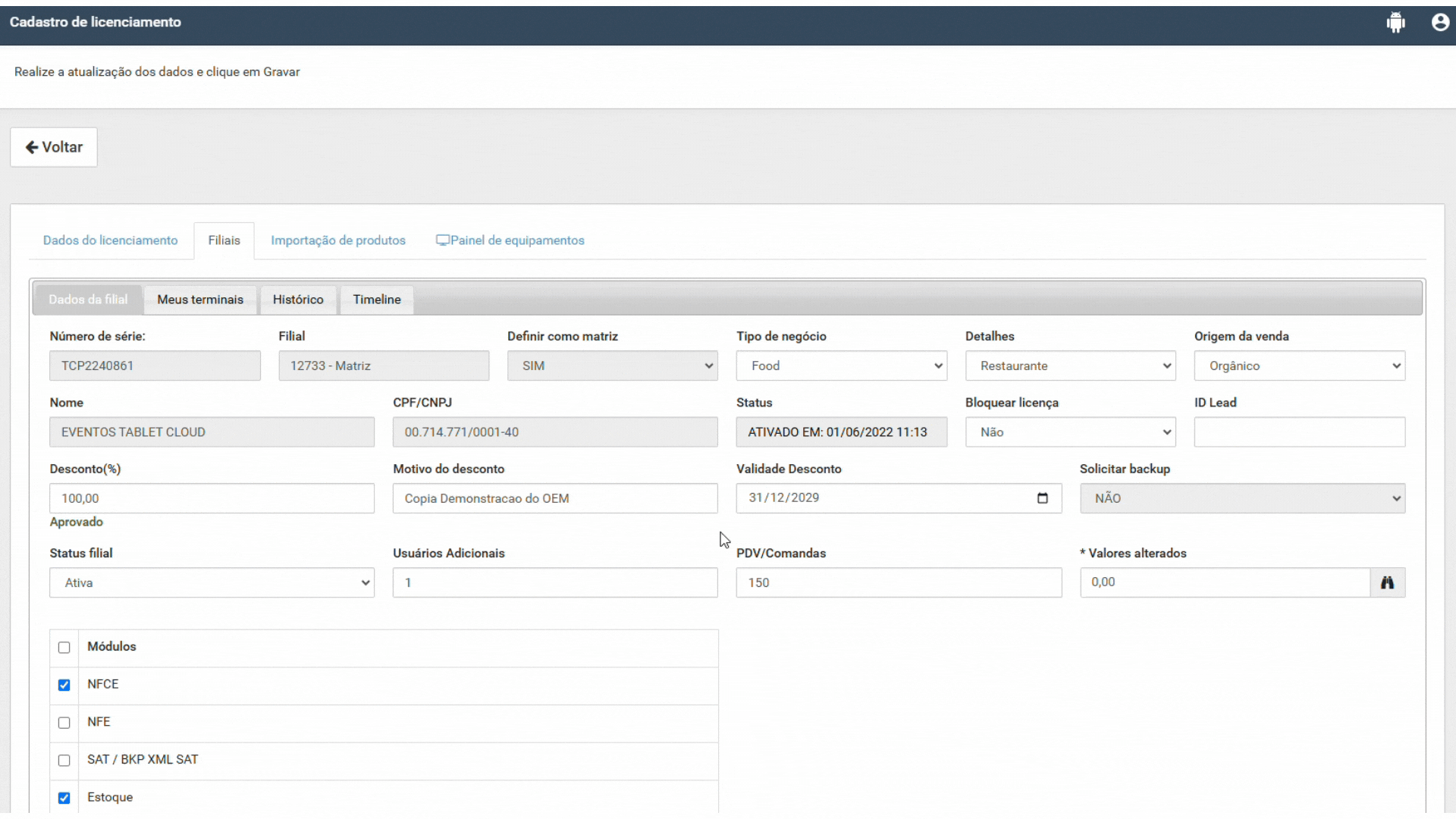Image resolution: width=1456 pixels, height=819 pixels.
Task: Open the Status filial dropdown
Action: coord(212,582)
